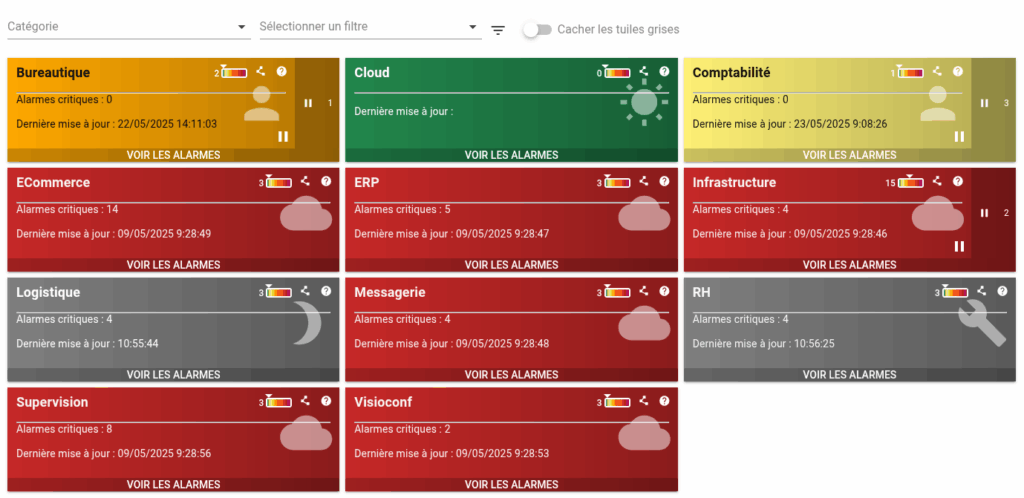Open help for ECommerce tile
Screen dimensions: 1024x498
326,181
